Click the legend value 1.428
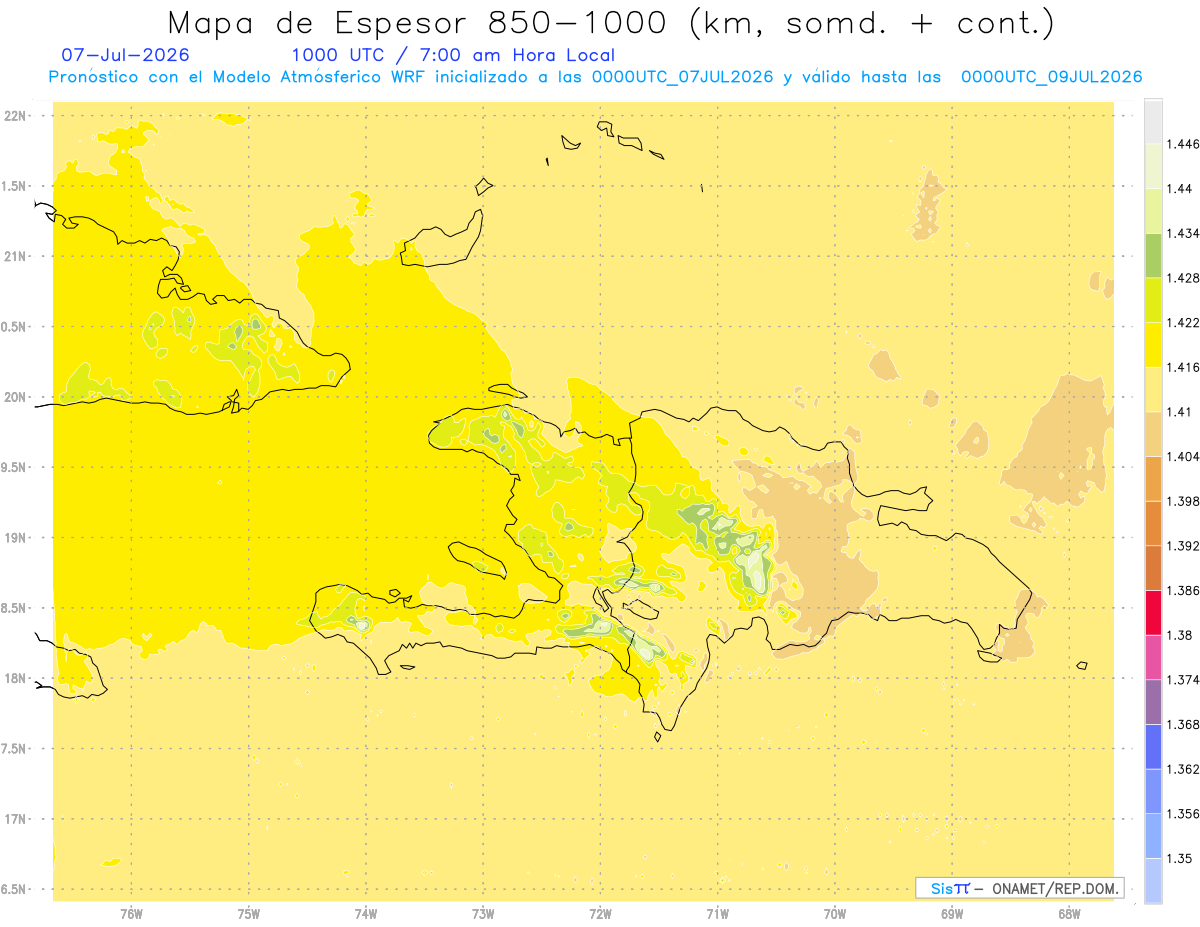The width and height of the screenshot is (1200, 927). tap(1183, 278)
